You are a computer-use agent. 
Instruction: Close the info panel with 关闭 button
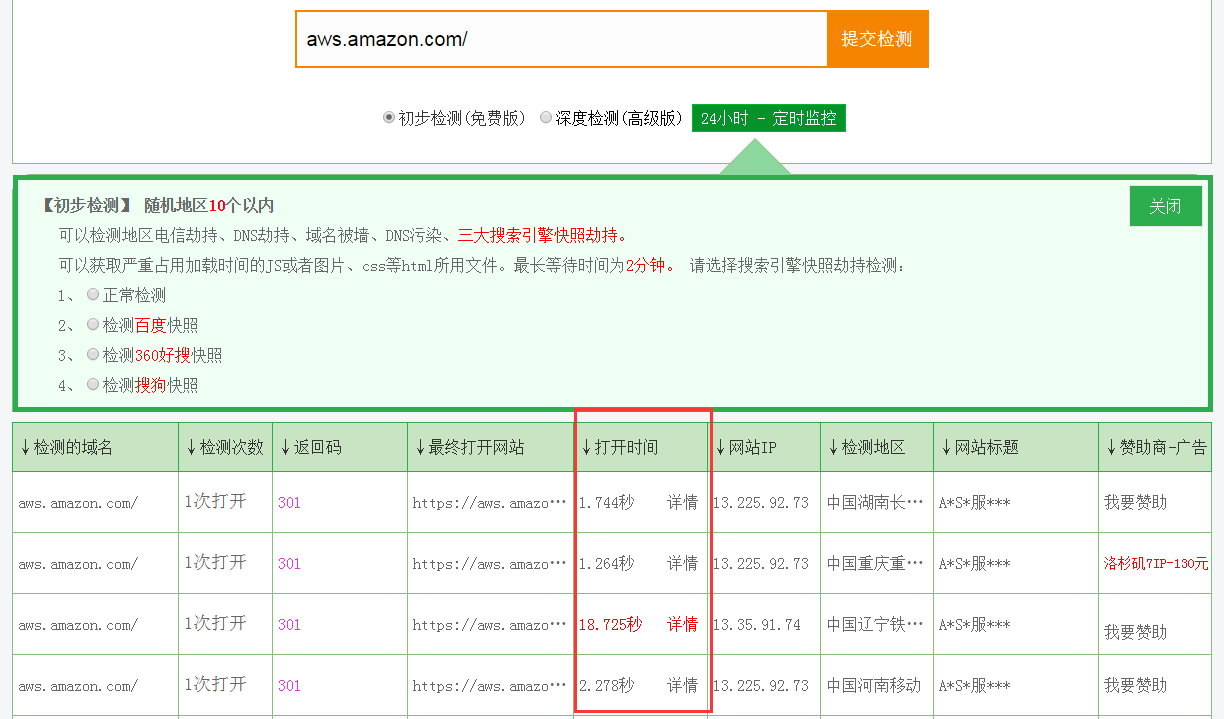click(x=1165, y=206)
